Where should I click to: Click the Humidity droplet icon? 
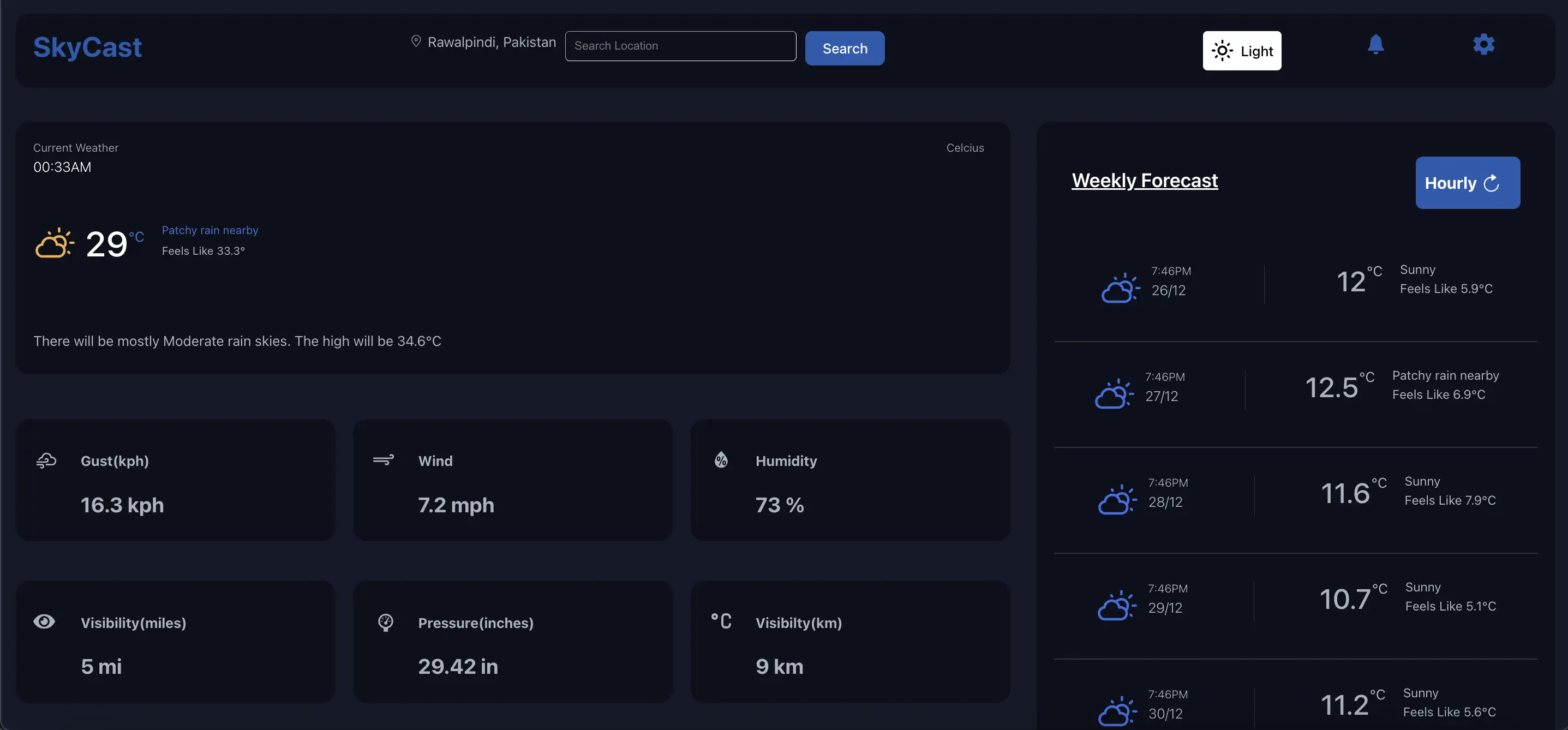click(x=721, y=460)
